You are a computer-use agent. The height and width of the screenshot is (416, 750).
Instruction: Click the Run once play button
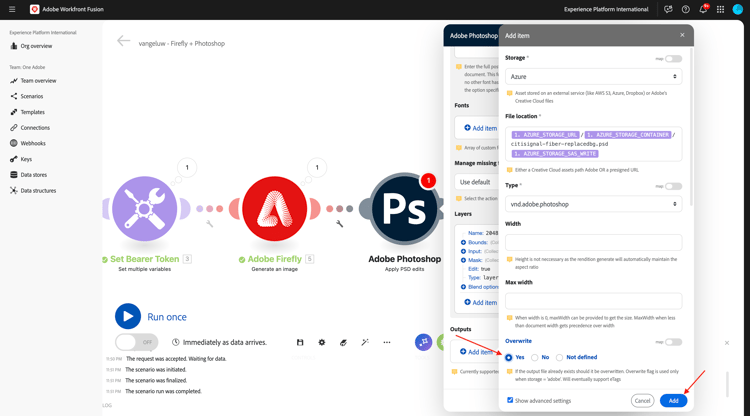(128, 317)
